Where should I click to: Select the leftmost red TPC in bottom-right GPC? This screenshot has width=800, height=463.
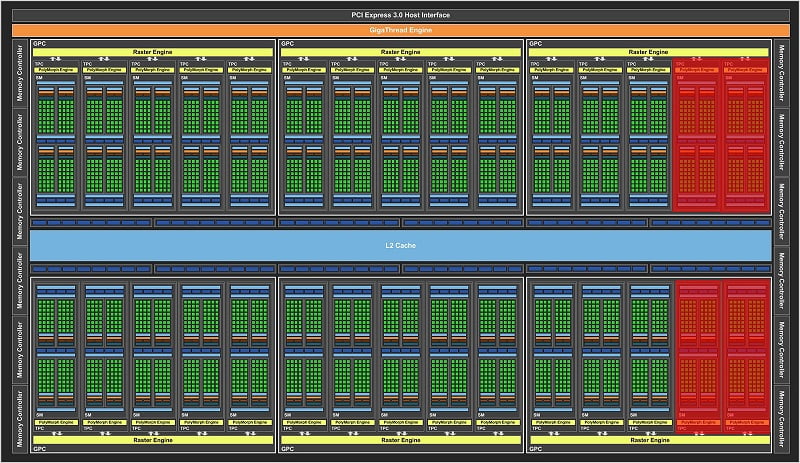[x=697, y=355]
